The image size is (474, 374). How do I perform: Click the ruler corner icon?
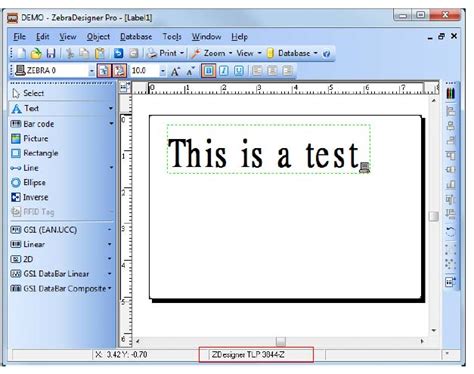(125, 87)
